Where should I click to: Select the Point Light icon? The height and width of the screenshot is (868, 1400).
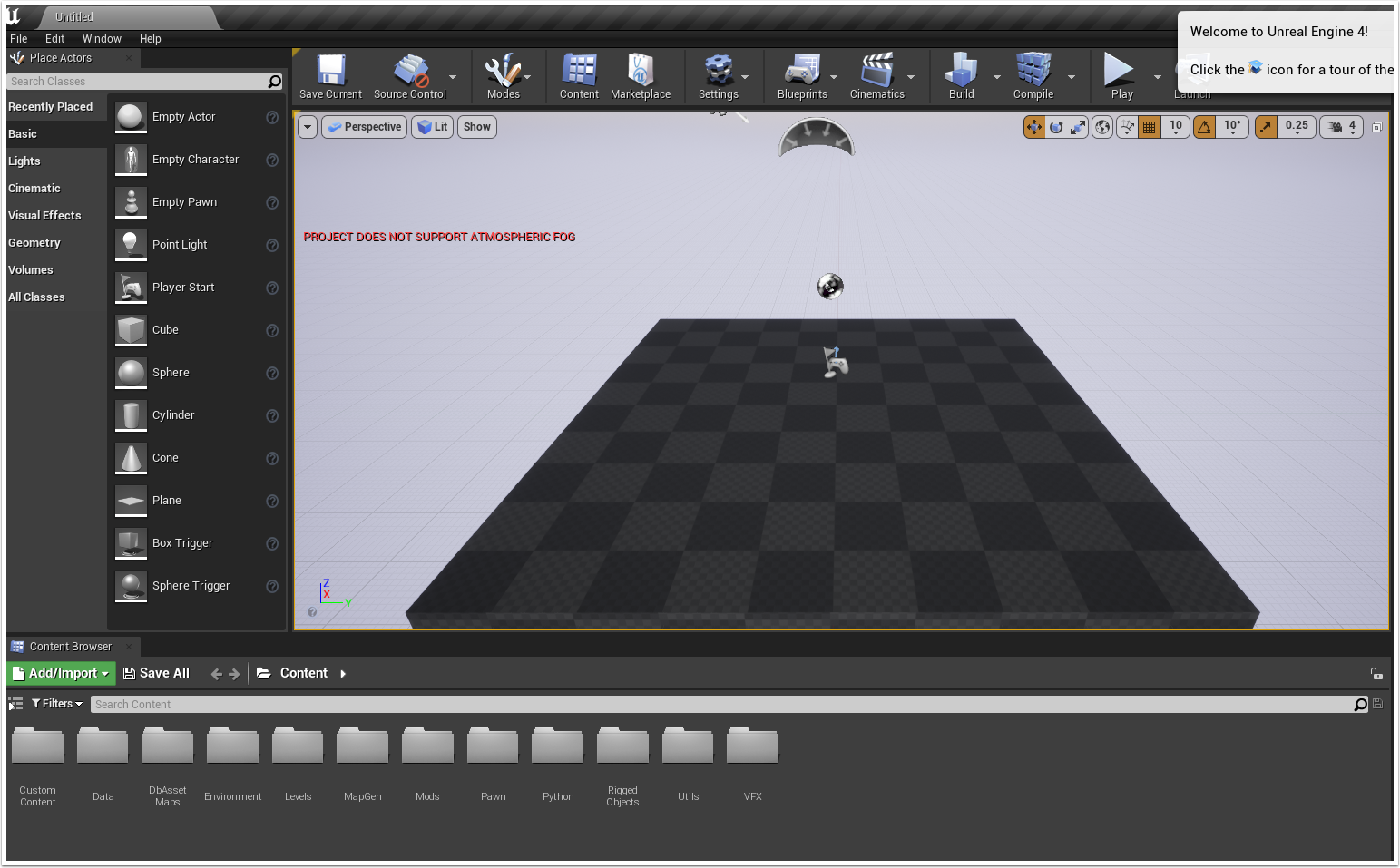[131, 245]
